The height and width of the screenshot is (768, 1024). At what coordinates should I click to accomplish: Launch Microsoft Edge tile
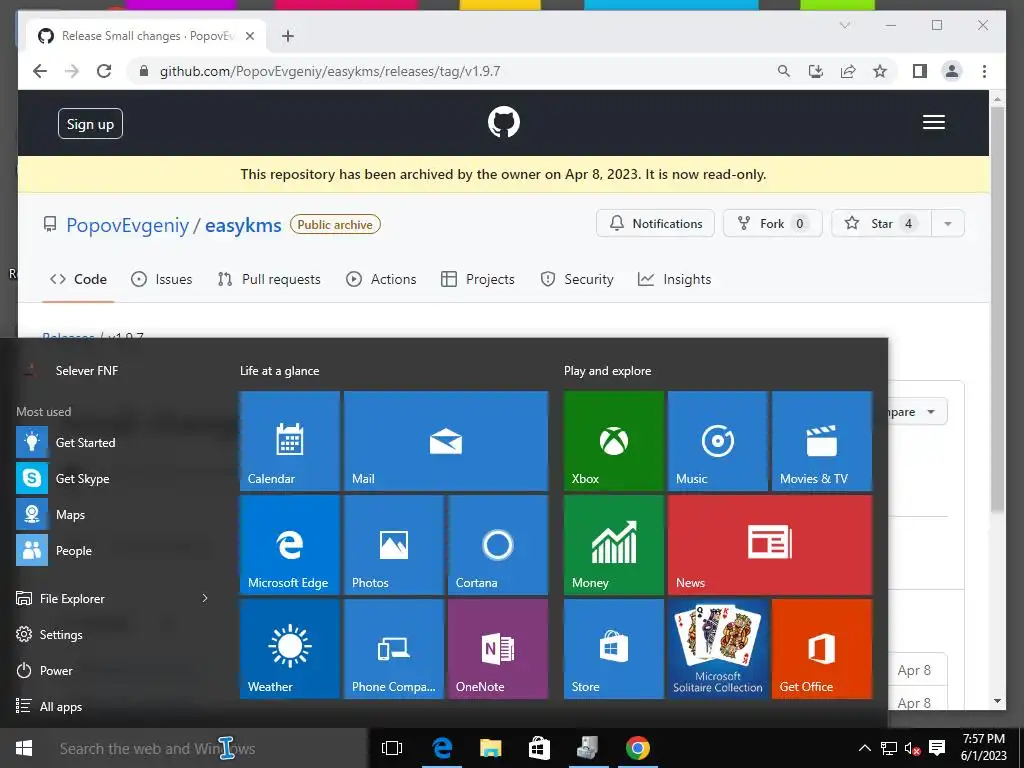(289, 545)
